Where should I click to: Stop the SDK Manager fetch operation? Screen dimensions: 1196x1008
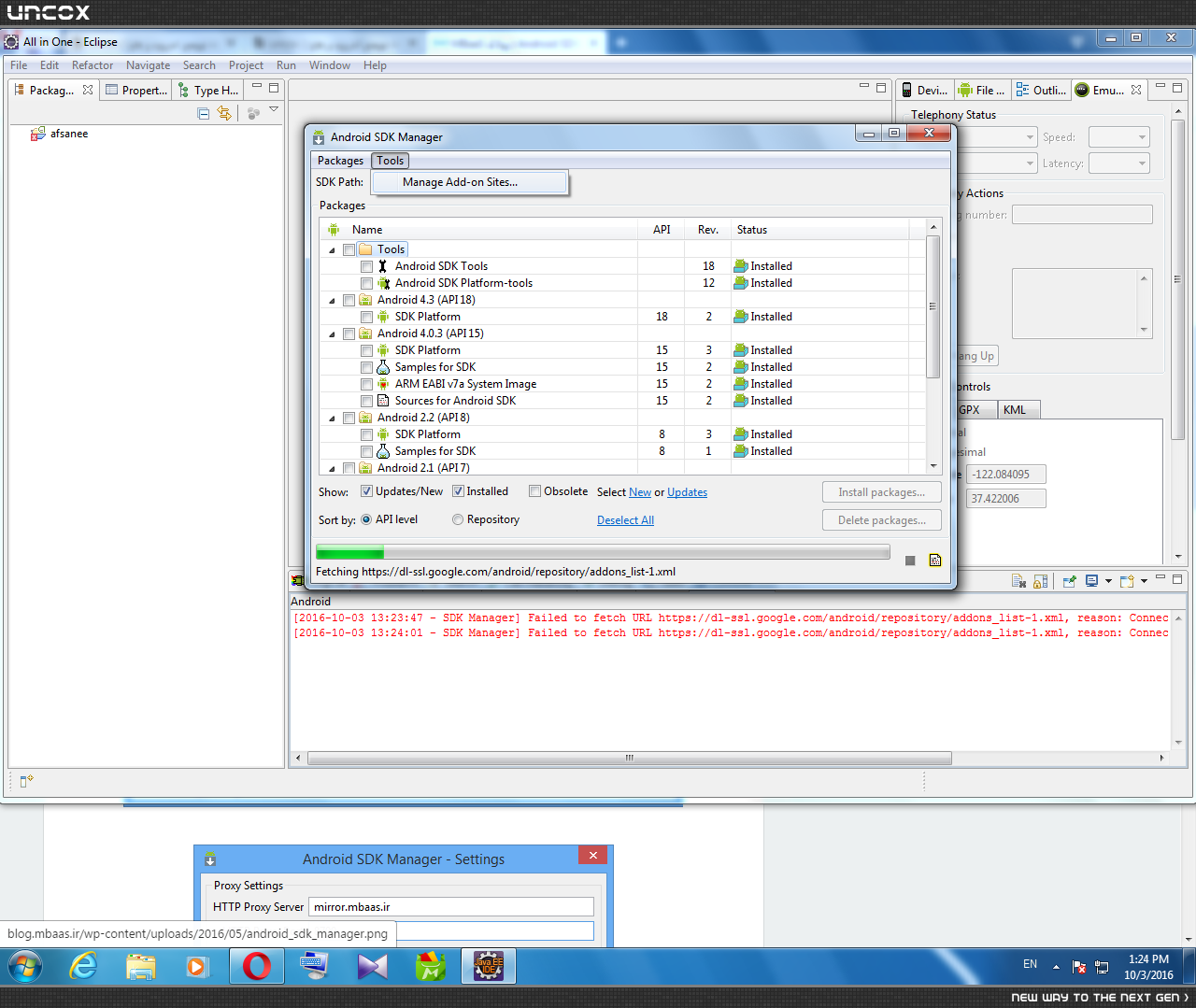910,561
